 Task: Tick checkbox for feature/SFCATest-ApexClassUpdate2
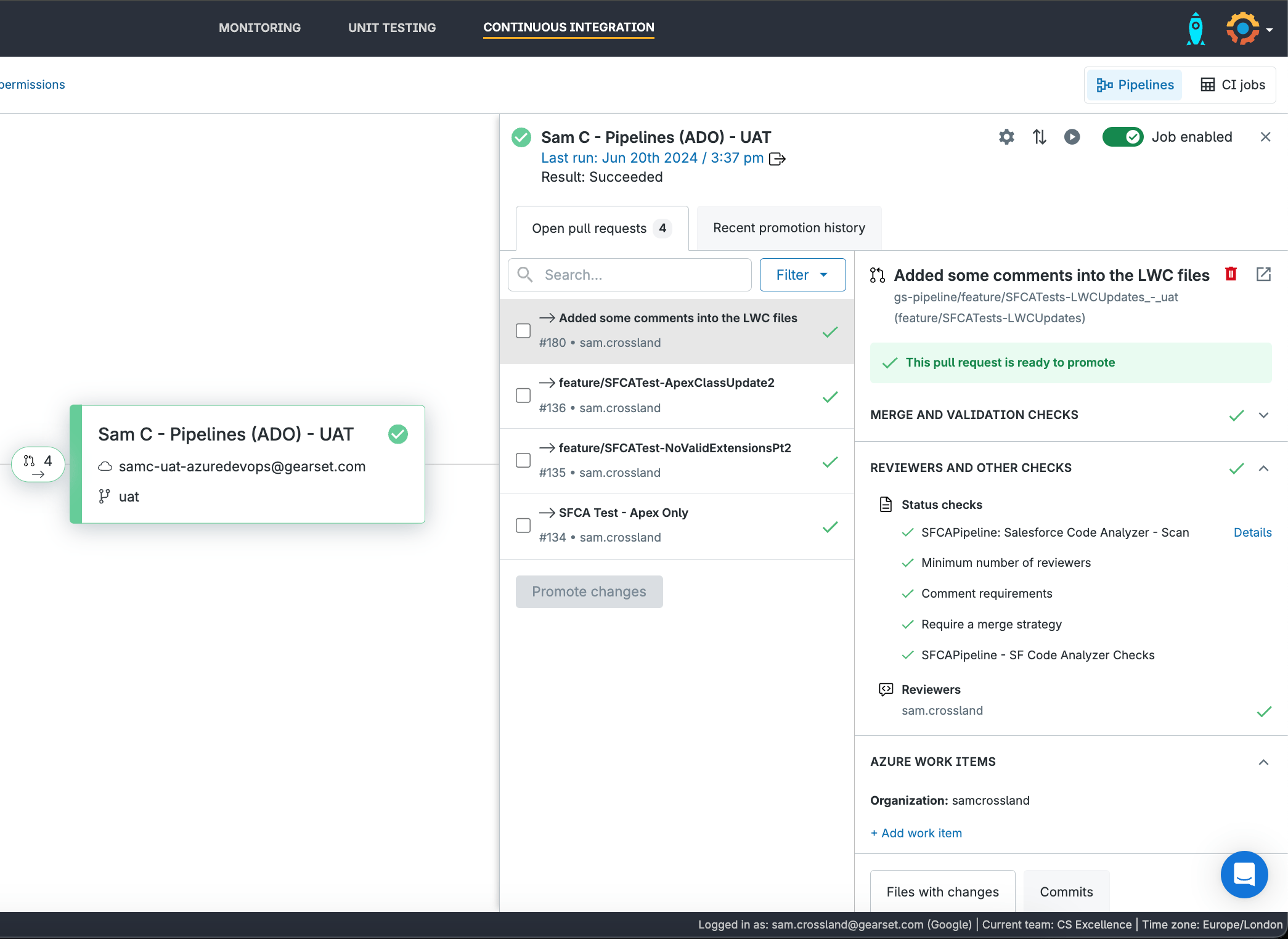(523, 396)
